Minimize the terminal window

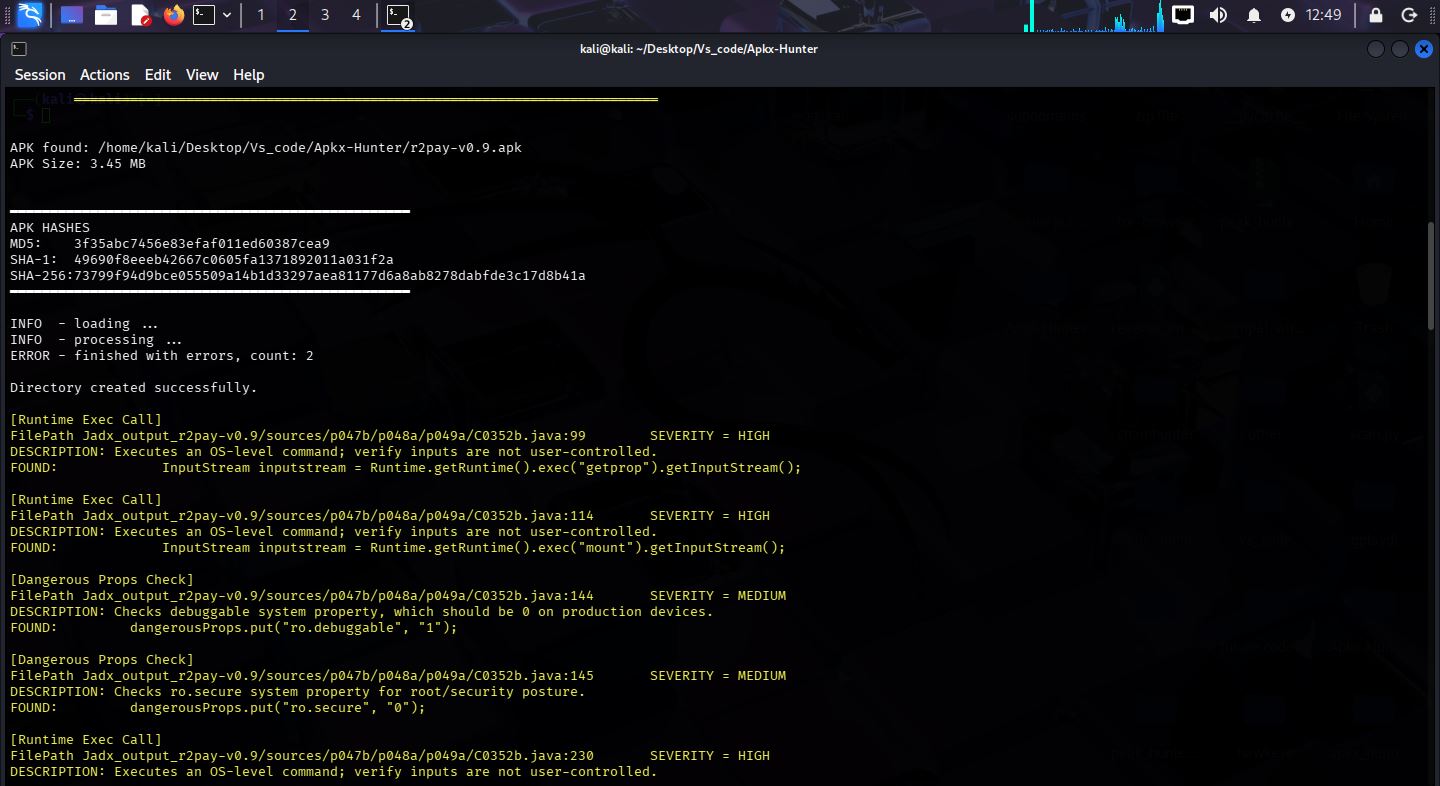click(1376, 49)
